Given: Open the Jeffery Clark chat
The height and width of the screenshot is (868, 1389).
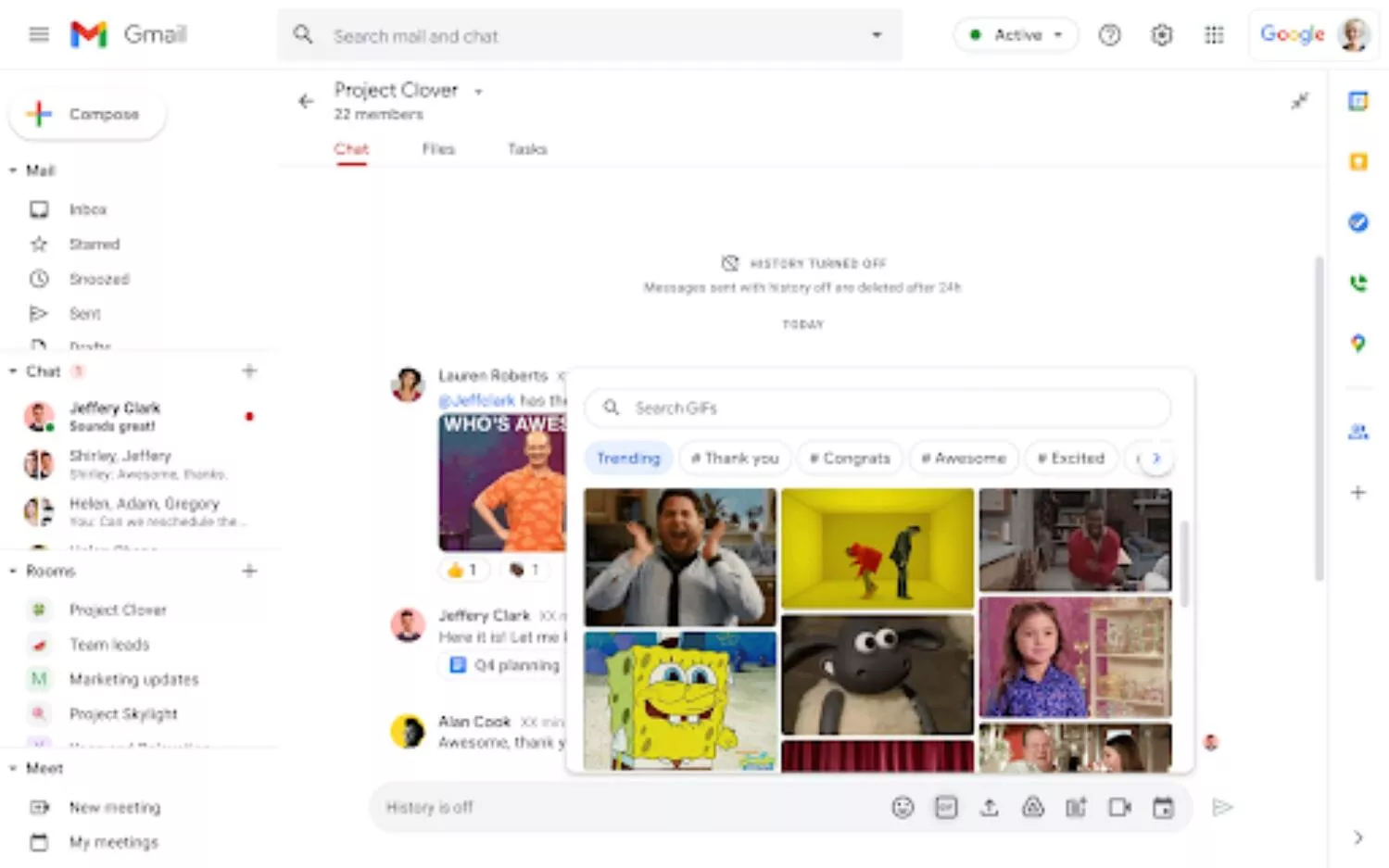Looking at the screenshot, I should coord(139,417).
